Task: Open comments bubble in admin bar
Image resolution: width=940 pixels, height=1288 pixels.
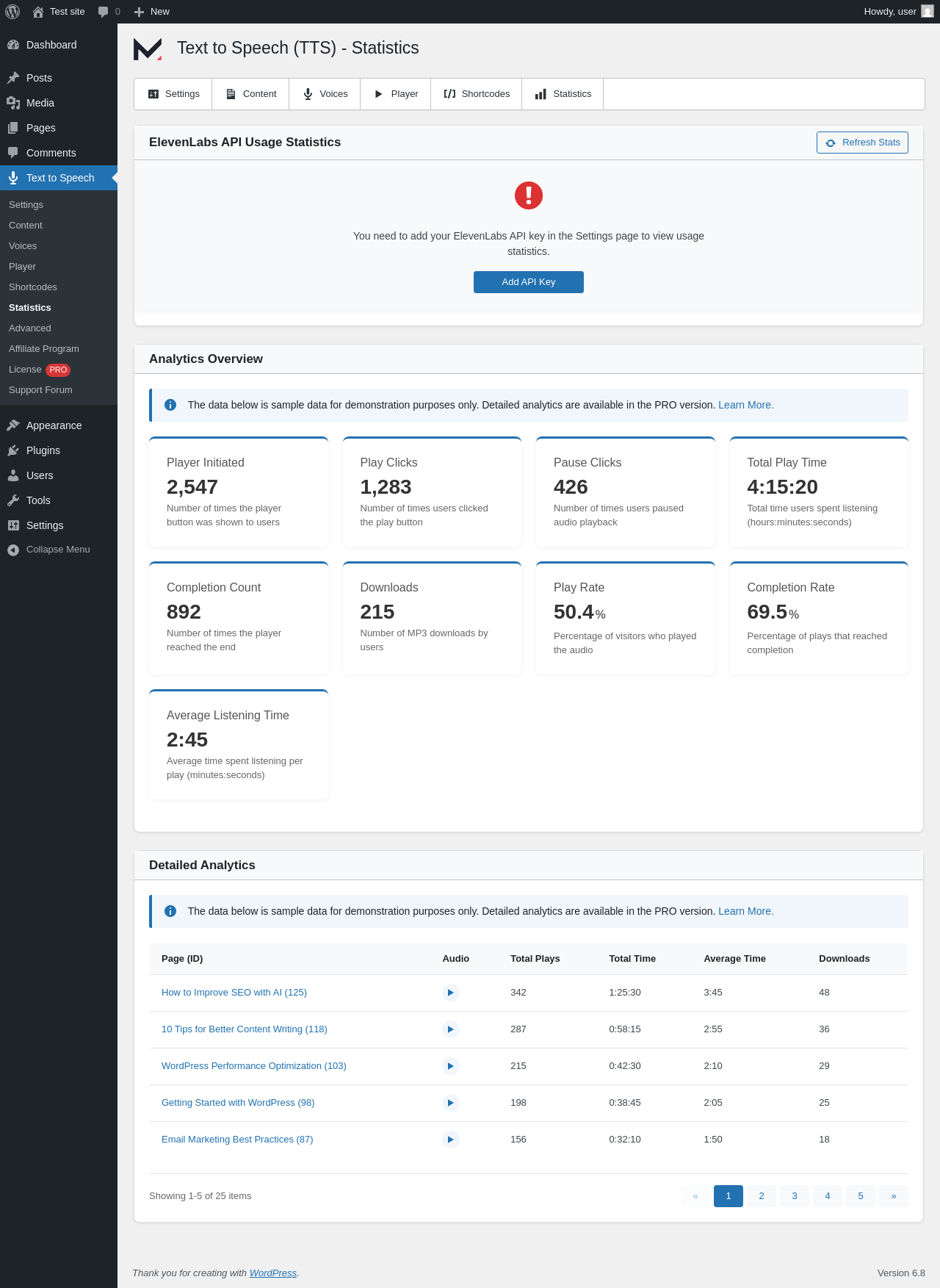Action: pyautogui.click(x=109, y=12)
